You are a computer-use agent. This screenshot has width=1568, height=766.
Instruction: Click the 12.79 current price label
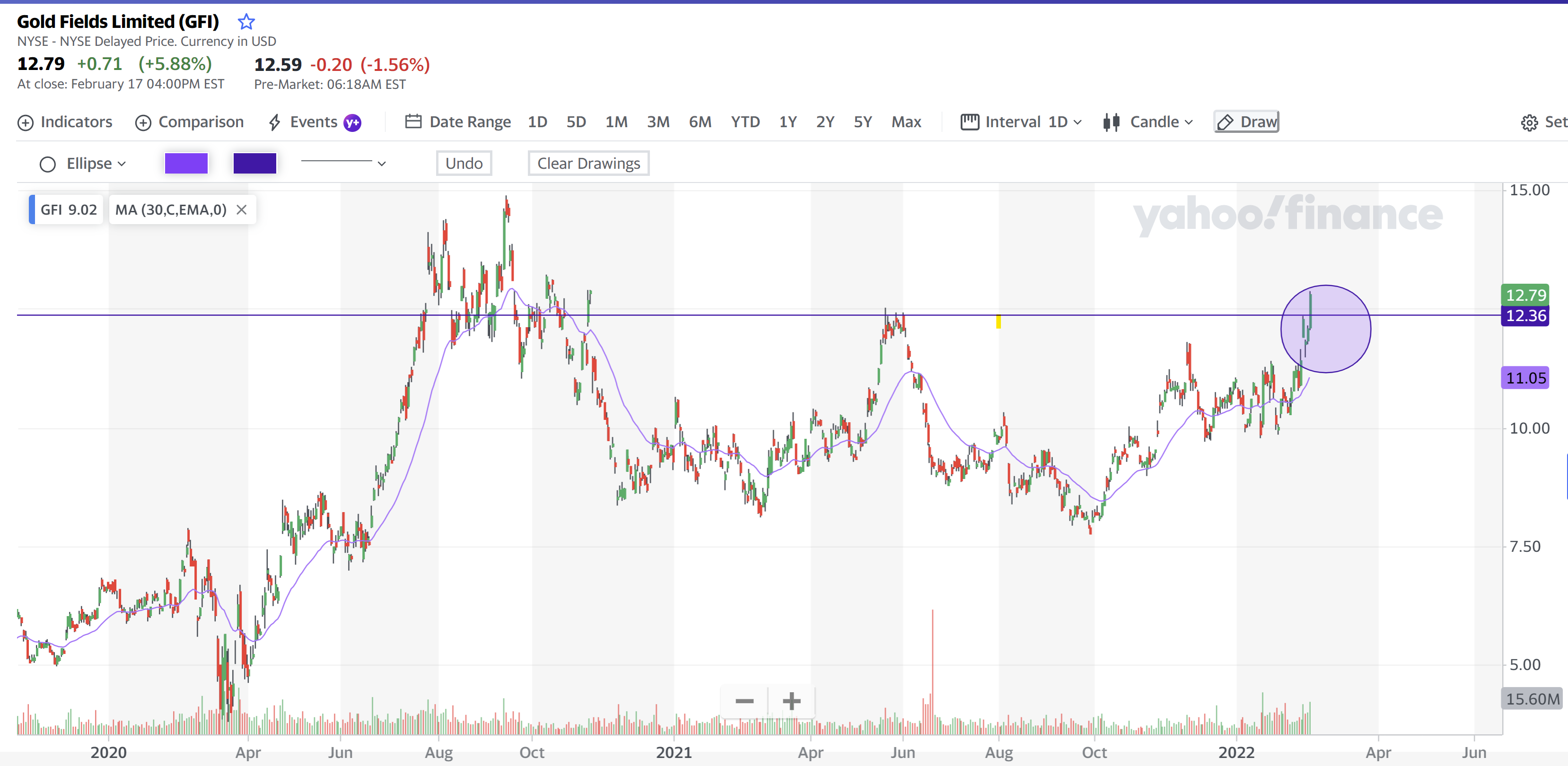click(x=1525, y=295)
